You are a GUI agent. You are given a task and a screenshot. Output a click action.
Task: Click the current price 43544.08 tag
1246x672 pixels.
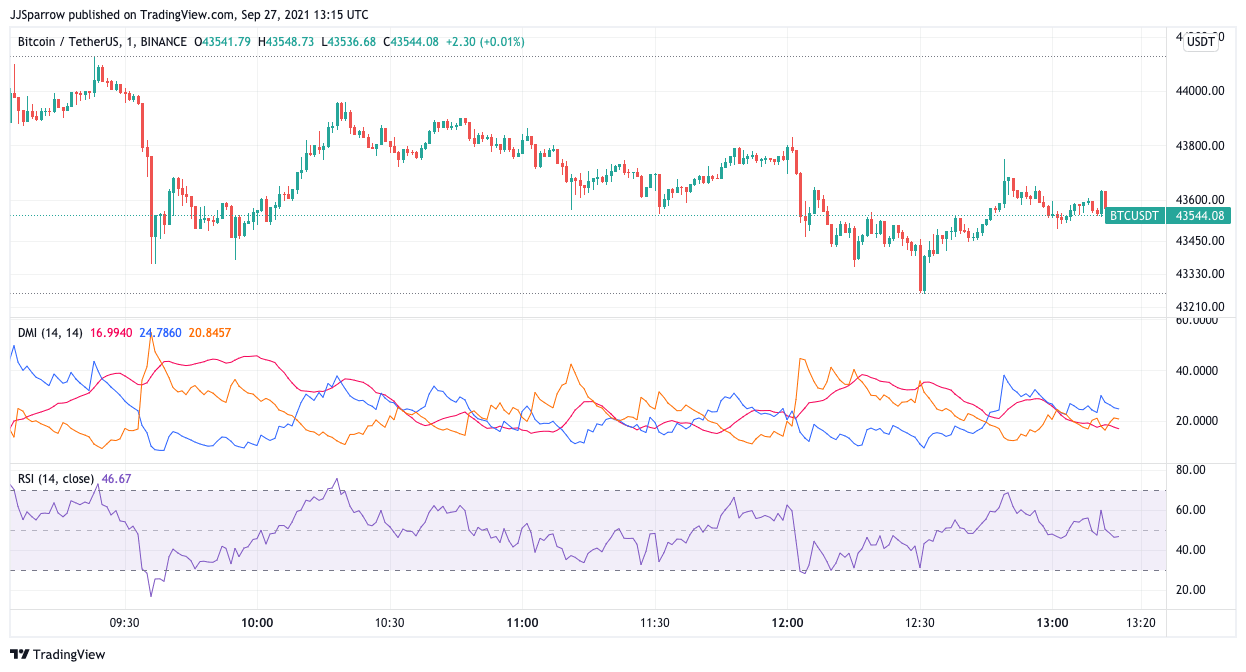coord(1203,215)
